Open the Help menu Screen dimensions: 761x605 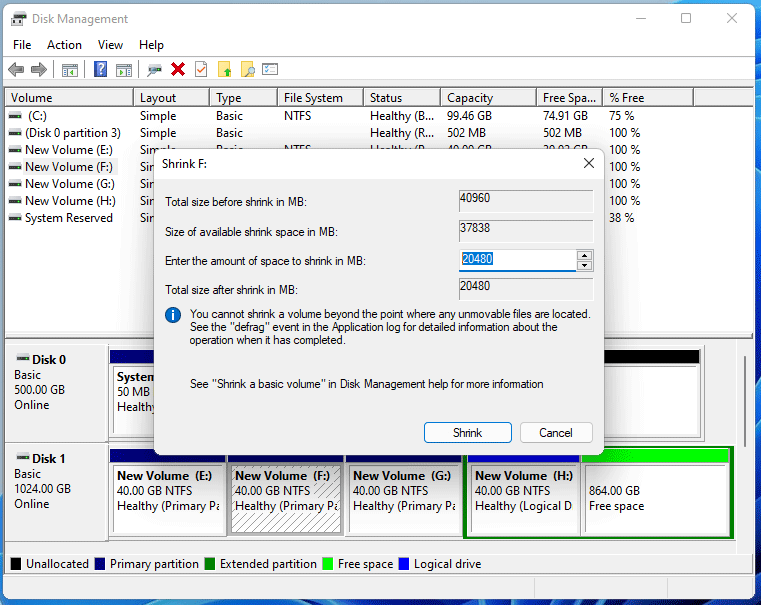151,45
